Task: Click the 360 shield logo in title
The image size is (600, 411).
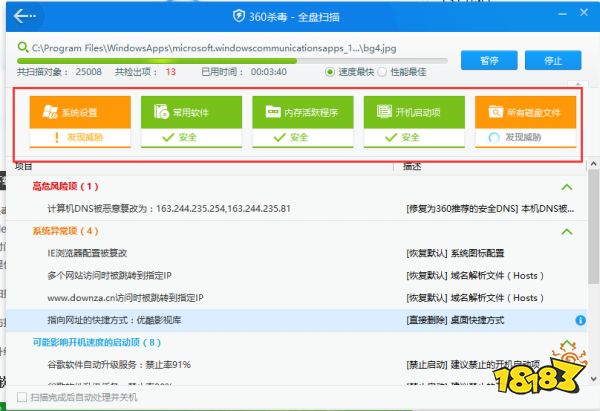Action: click(239, 16)
